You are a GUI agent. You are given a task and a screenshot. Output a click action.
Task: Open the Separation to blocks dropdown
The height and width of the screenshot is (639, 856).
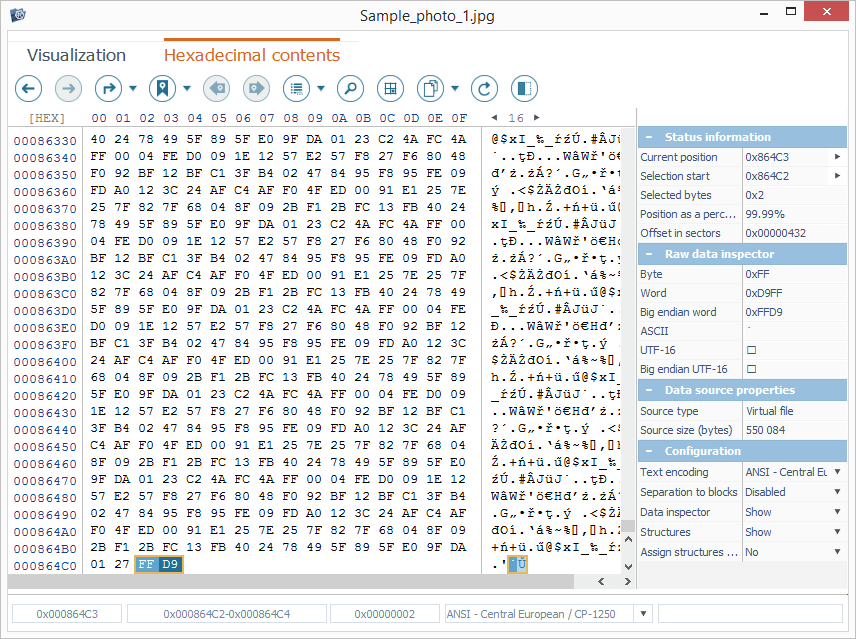(837, 492)
